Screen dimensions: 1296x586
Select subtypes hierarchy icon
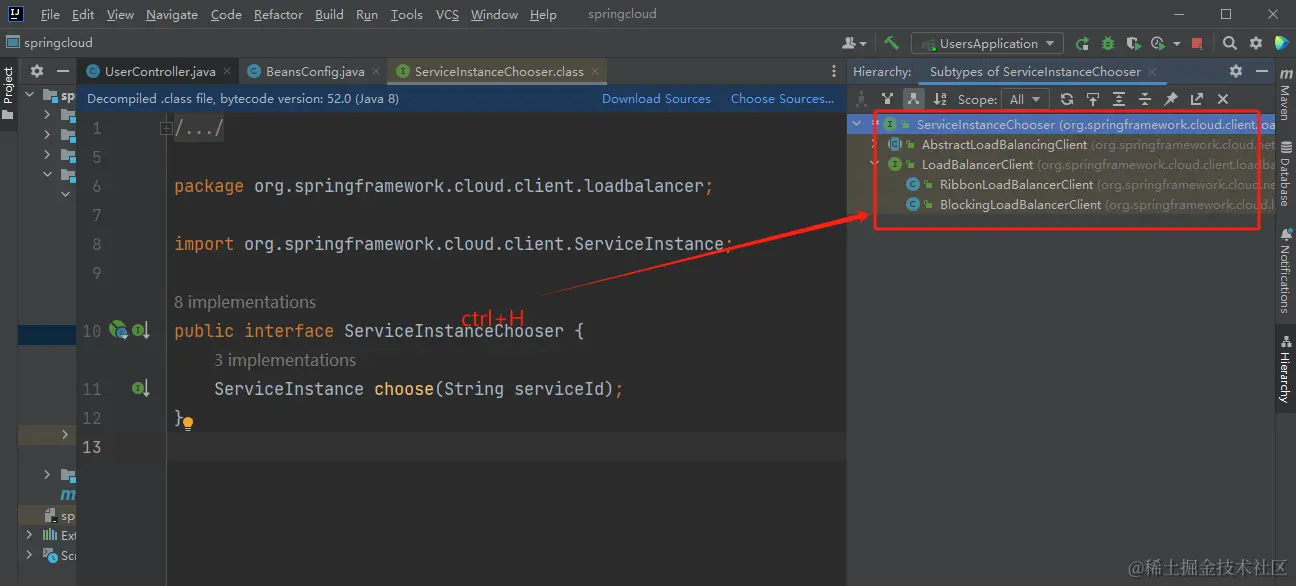(913, 99)
